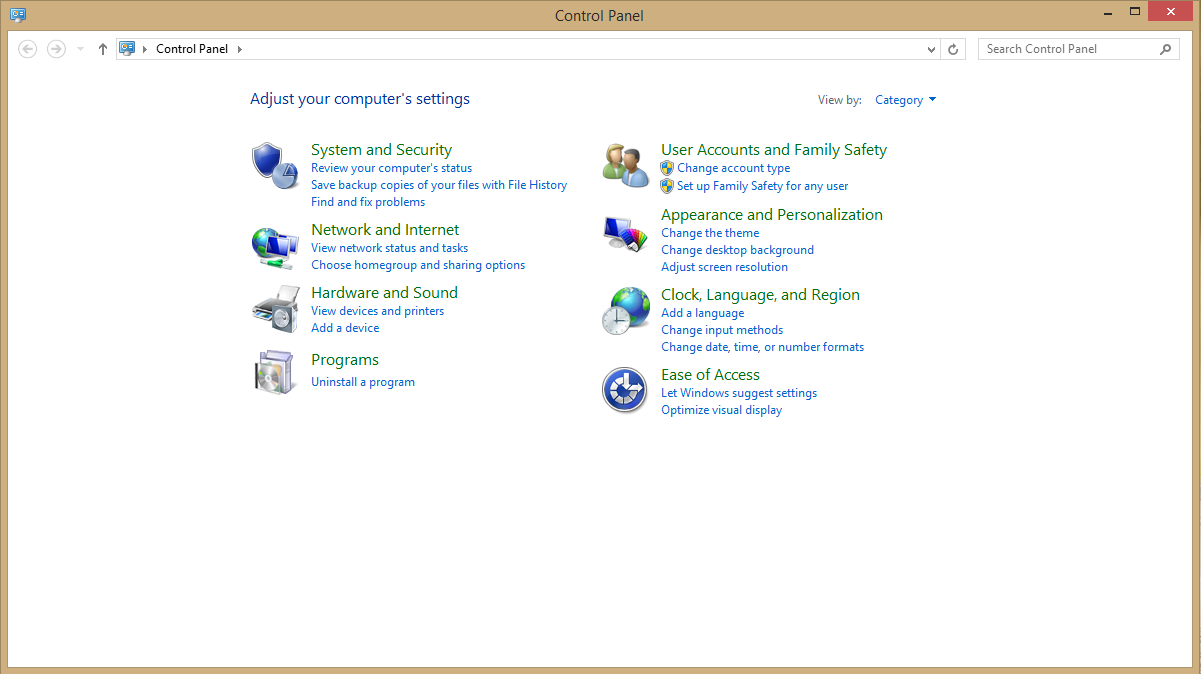Click Find and fix problems
The image size is (1201, 674).
tap(368, 202)
